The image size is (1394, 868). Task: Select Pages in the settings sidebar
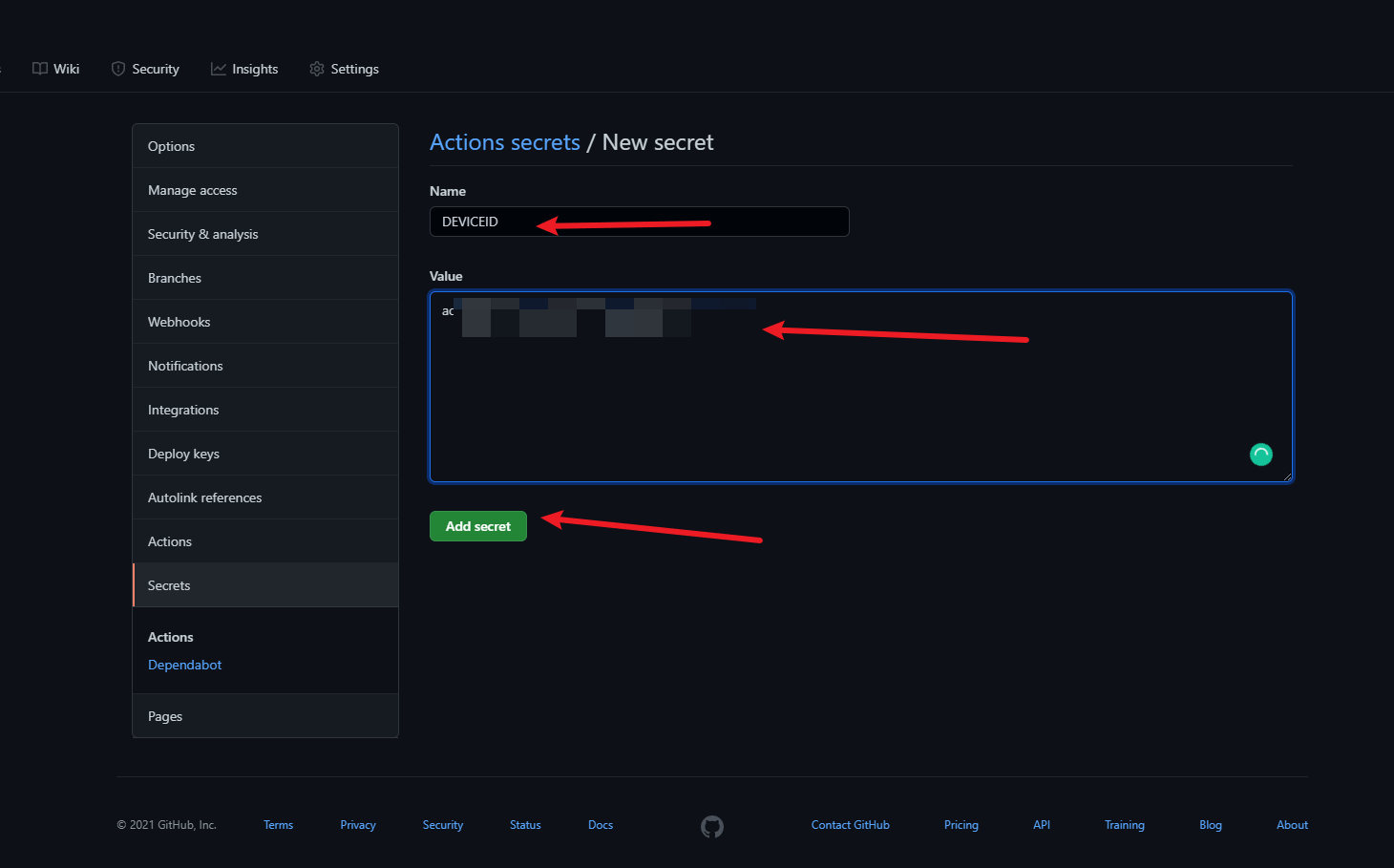click(x=165, y=716)
